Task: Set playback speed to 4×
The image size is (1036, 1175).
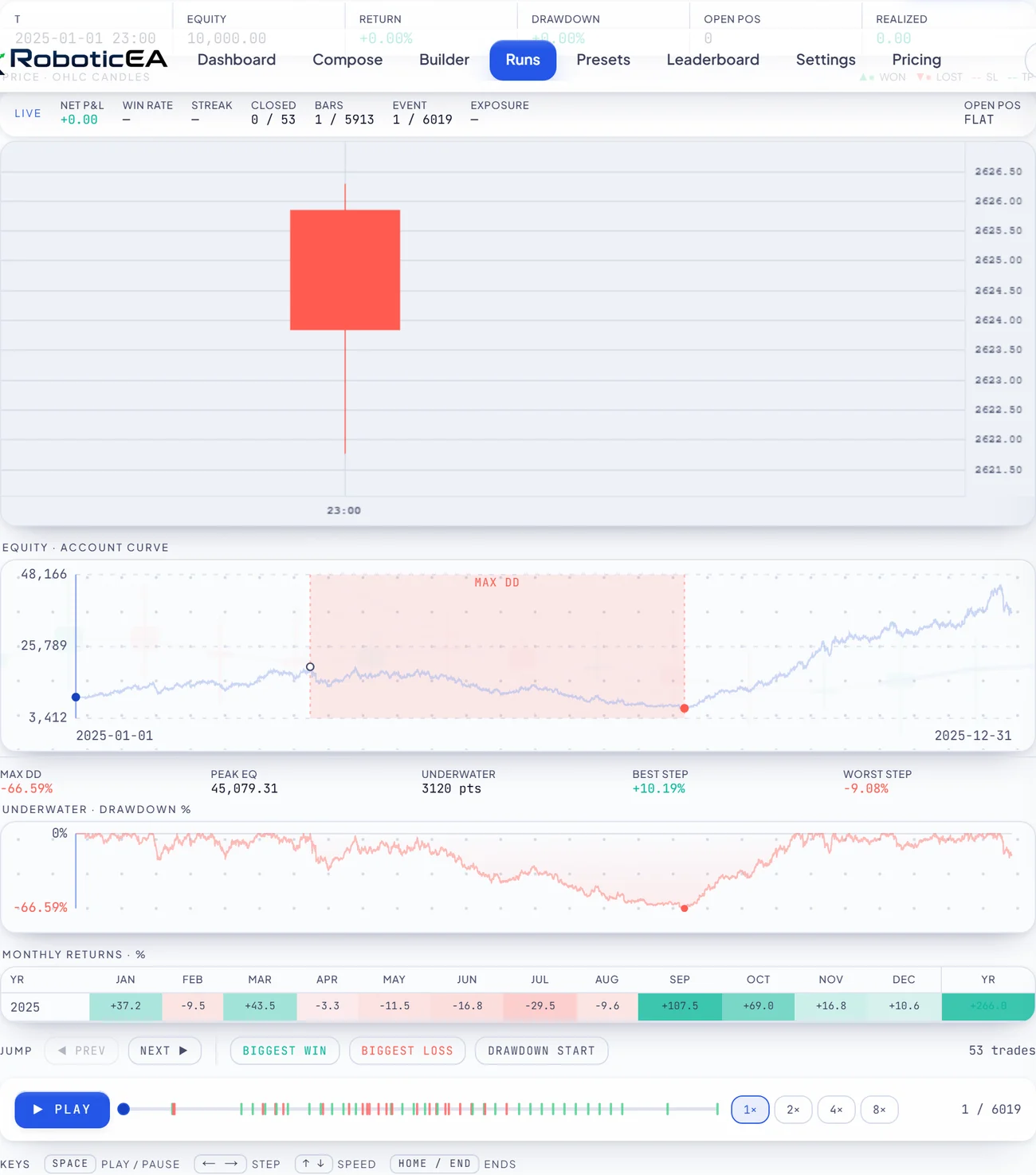Action: [x=836, y=1110]
